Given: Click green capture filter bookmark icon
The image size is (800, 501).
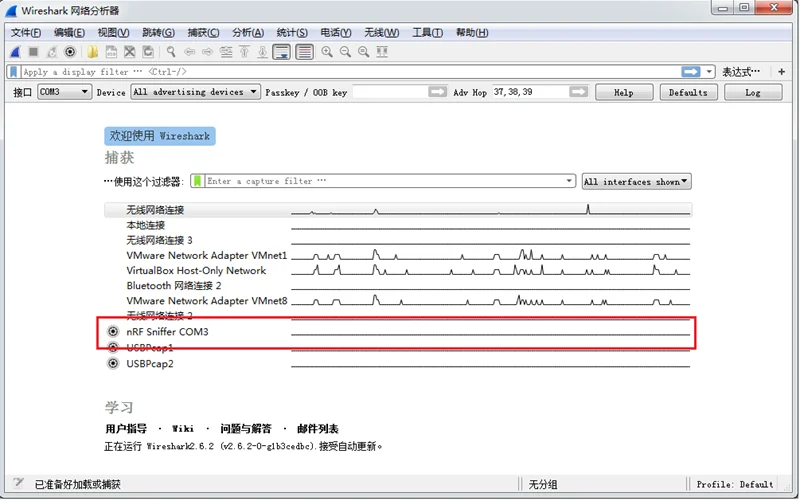Looking at the screenshot, I should [x=197, y=181].
